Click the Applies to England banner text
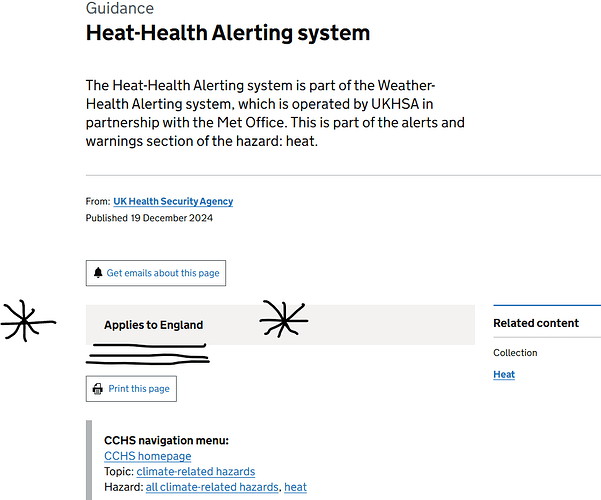 coord(154,325)
